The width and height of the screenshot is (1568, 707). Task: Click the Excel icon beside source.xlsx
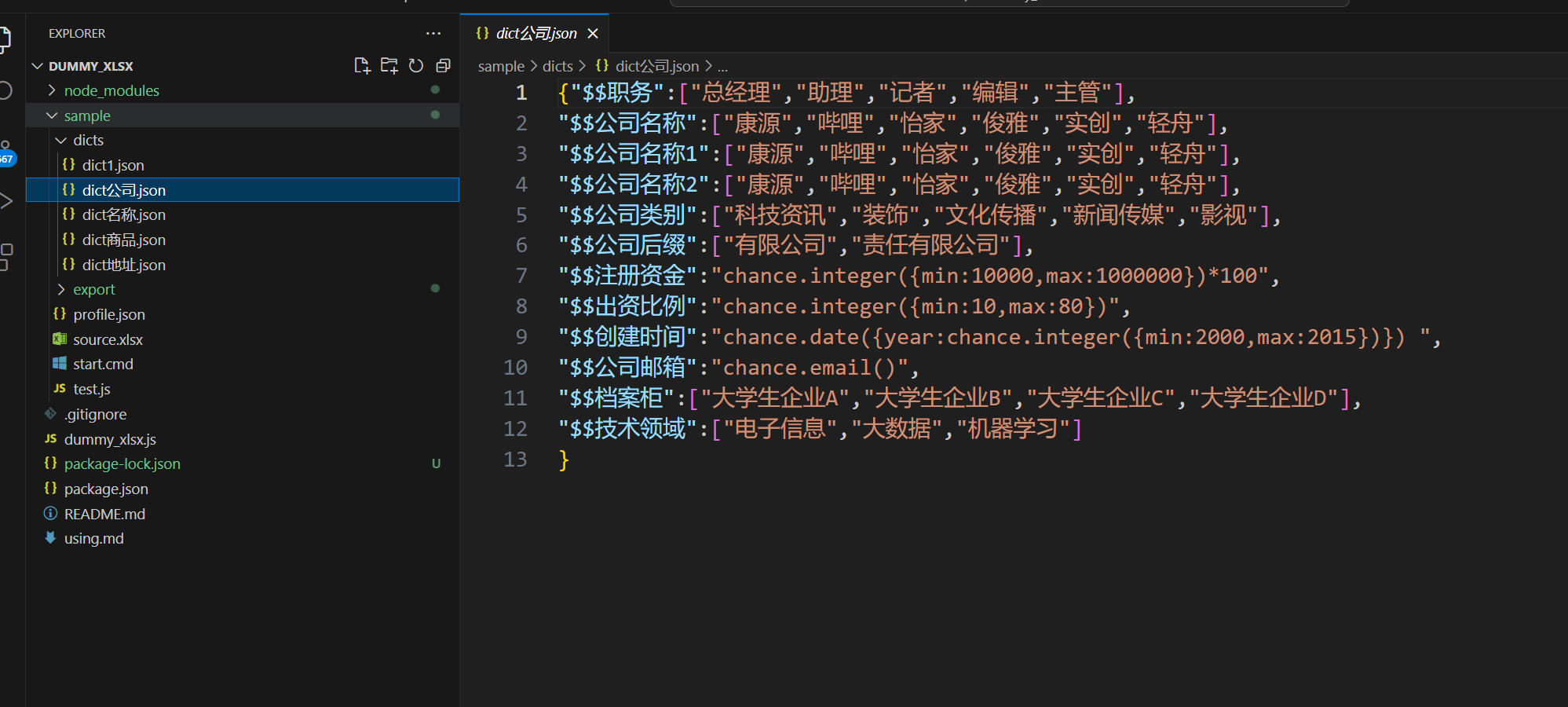click(x=60, y=339)
